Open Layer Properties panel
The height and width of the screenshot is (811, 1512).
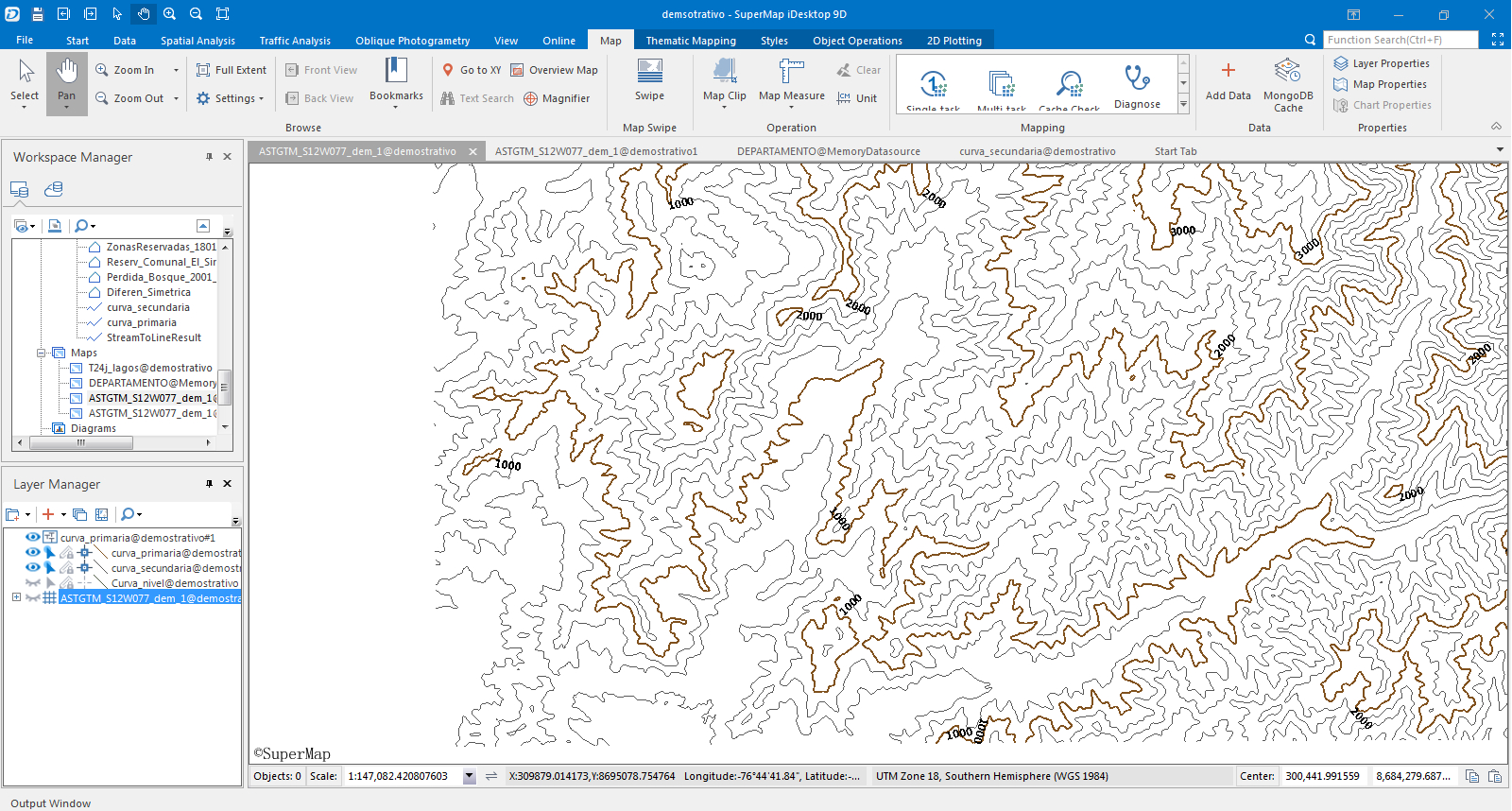[1381, 63]
